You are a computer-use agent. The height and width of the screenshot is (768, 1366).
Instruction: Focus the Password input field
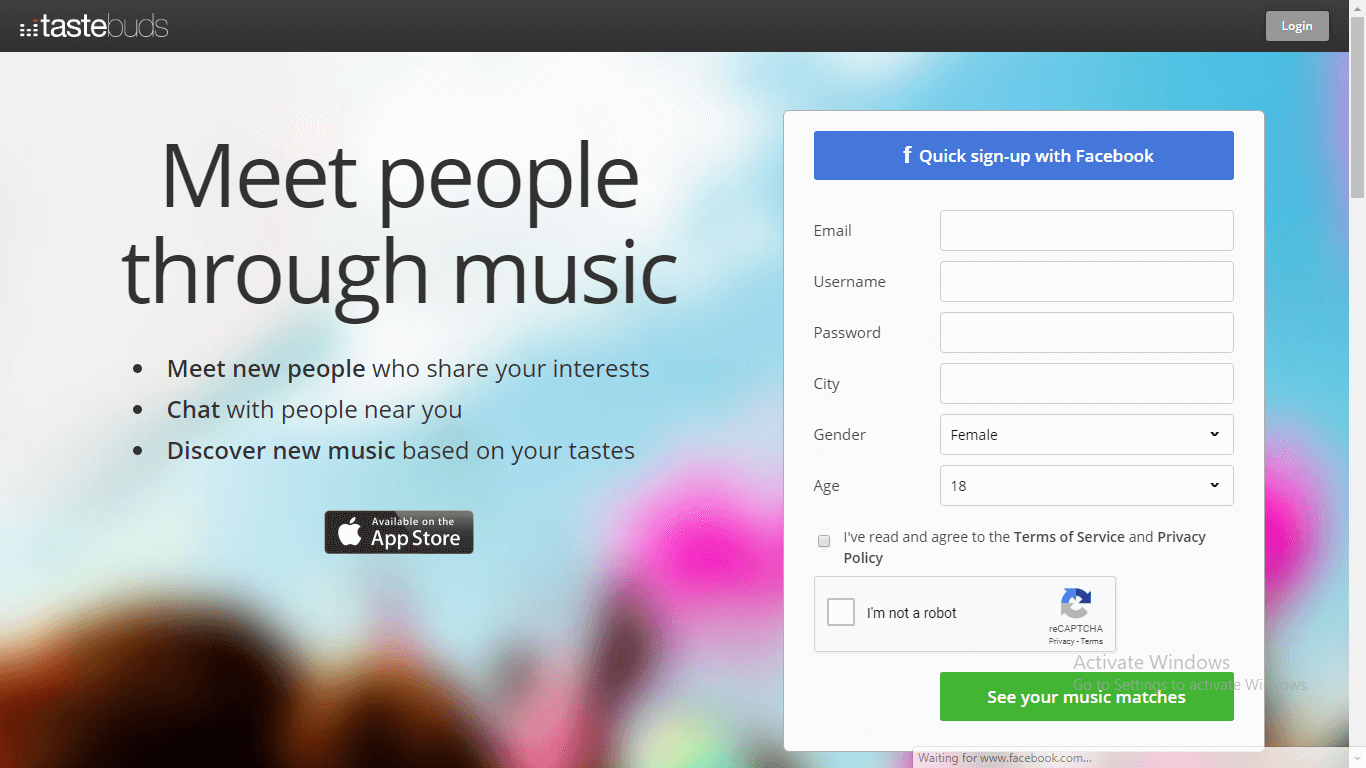(x=1087, y=333)
